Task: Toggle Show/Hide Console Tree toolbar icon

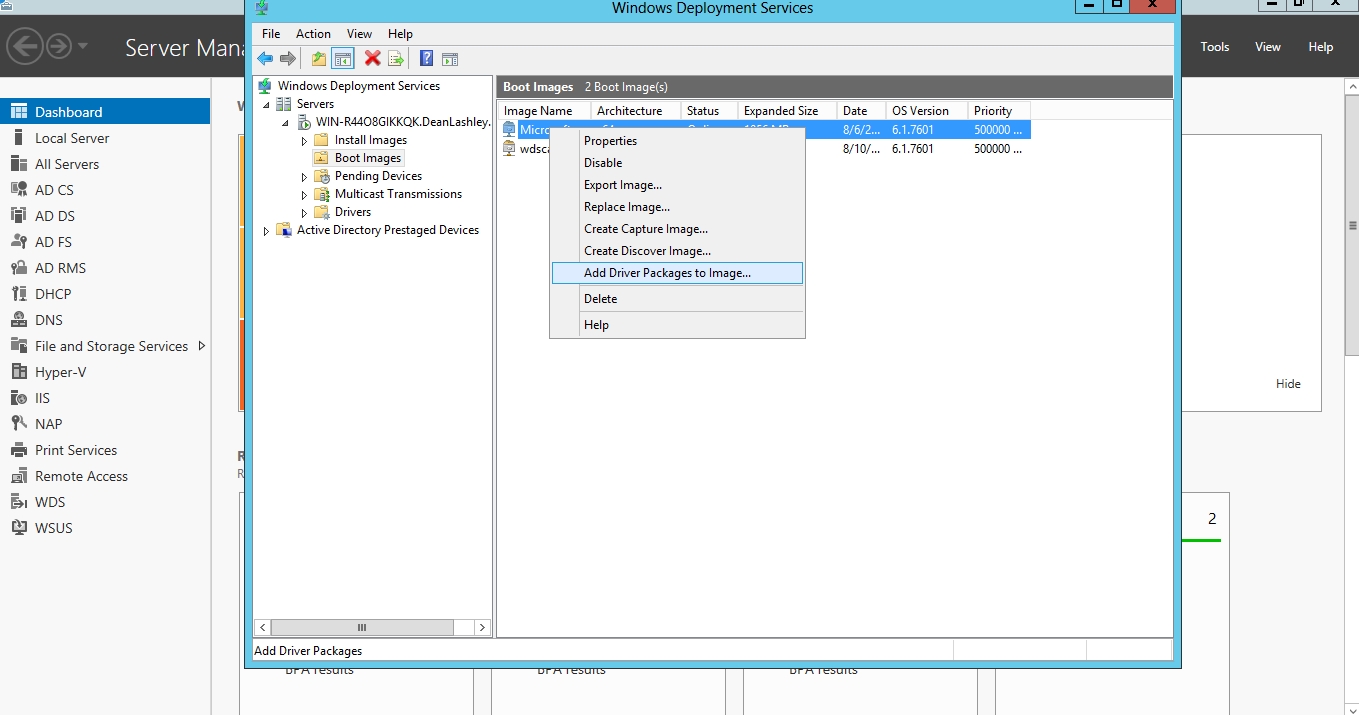Action: pyautogui.click(x=343, y=59)
